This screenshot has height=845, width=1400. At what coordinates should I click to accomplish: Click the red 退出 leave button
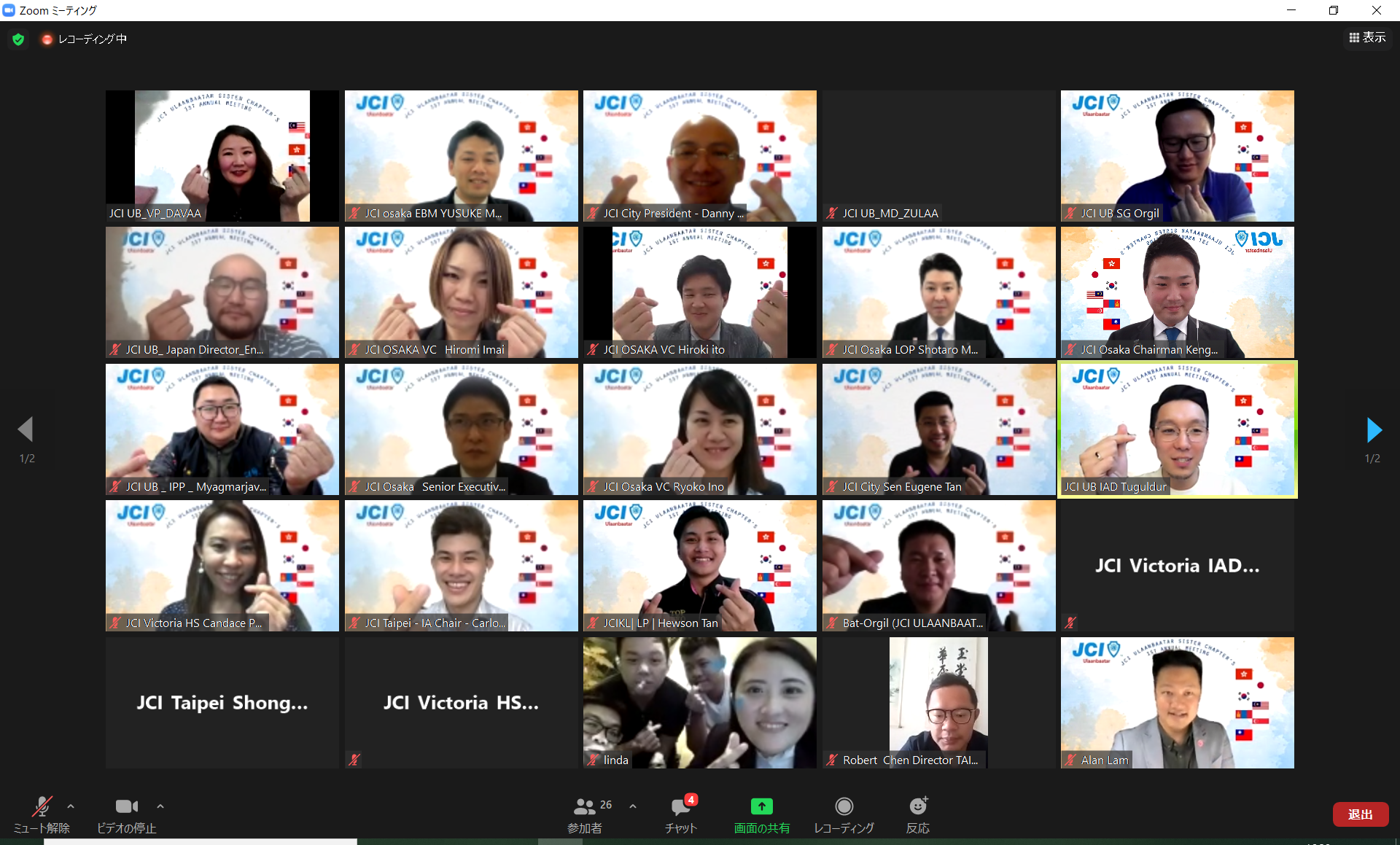[1360, 814]
